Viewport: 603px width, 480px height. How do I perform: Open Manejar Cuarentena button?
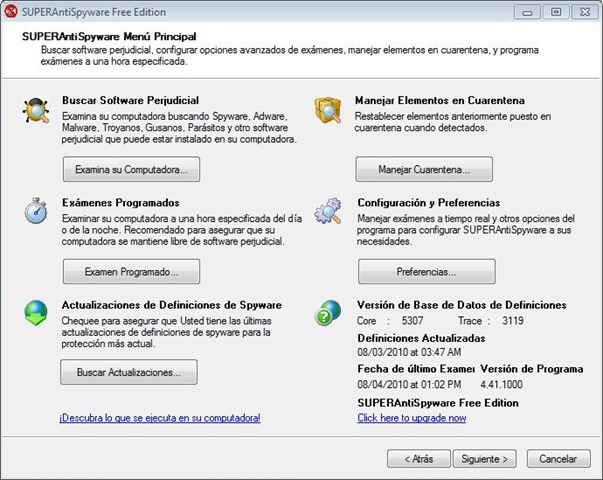(x=424, y=169)
